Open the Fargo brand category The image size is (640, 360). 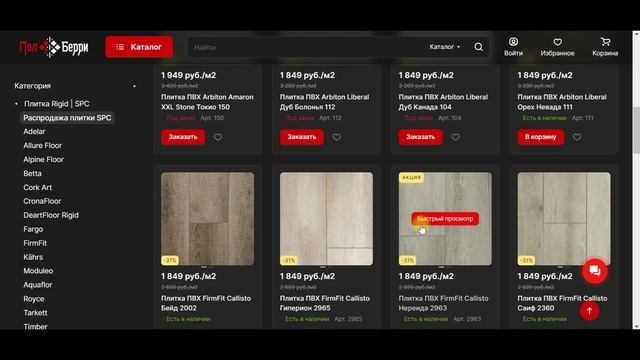coord(33,229)
